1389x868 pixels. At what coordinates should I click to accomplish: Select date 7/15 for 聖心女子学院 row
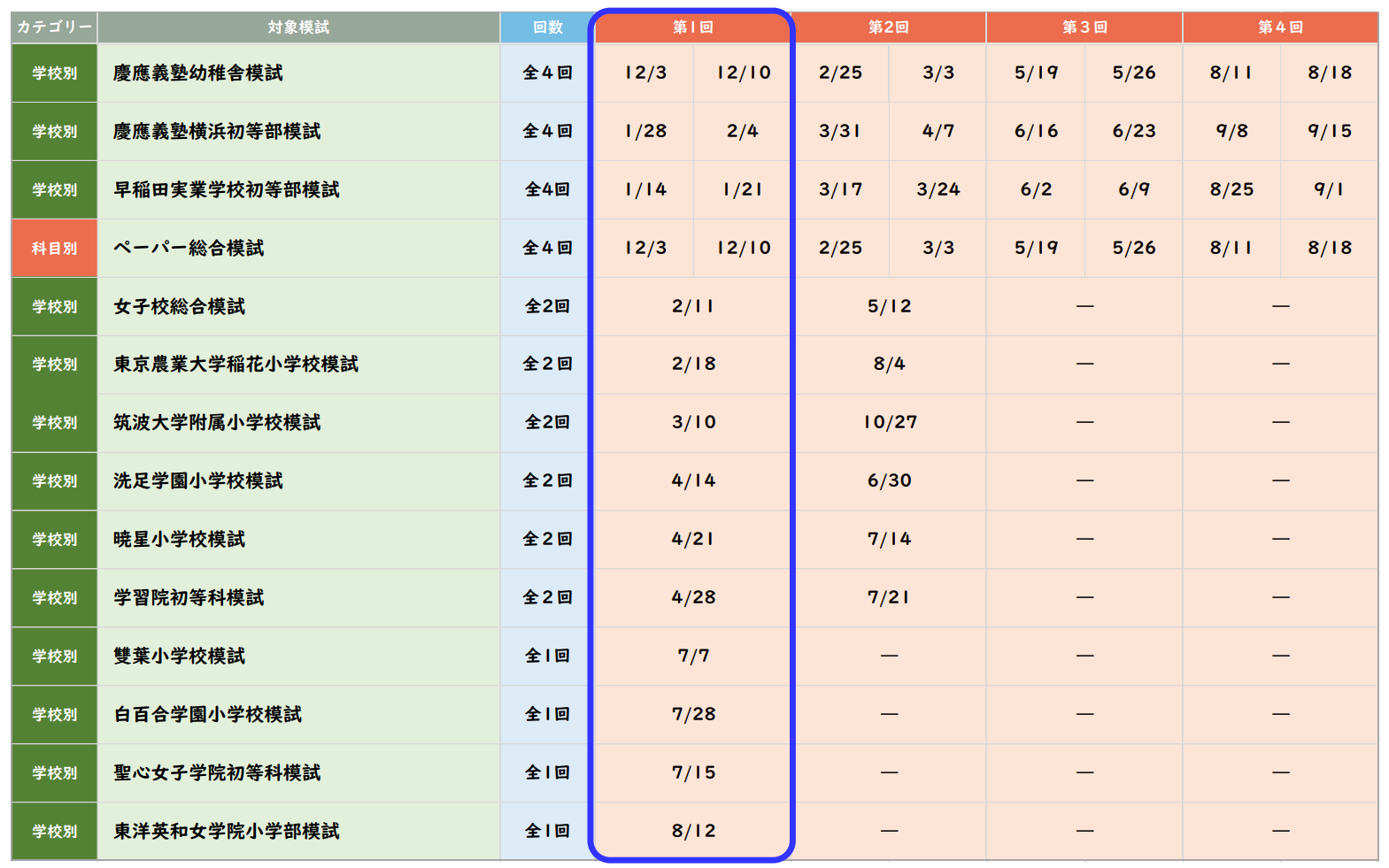(x=693, y=773)
